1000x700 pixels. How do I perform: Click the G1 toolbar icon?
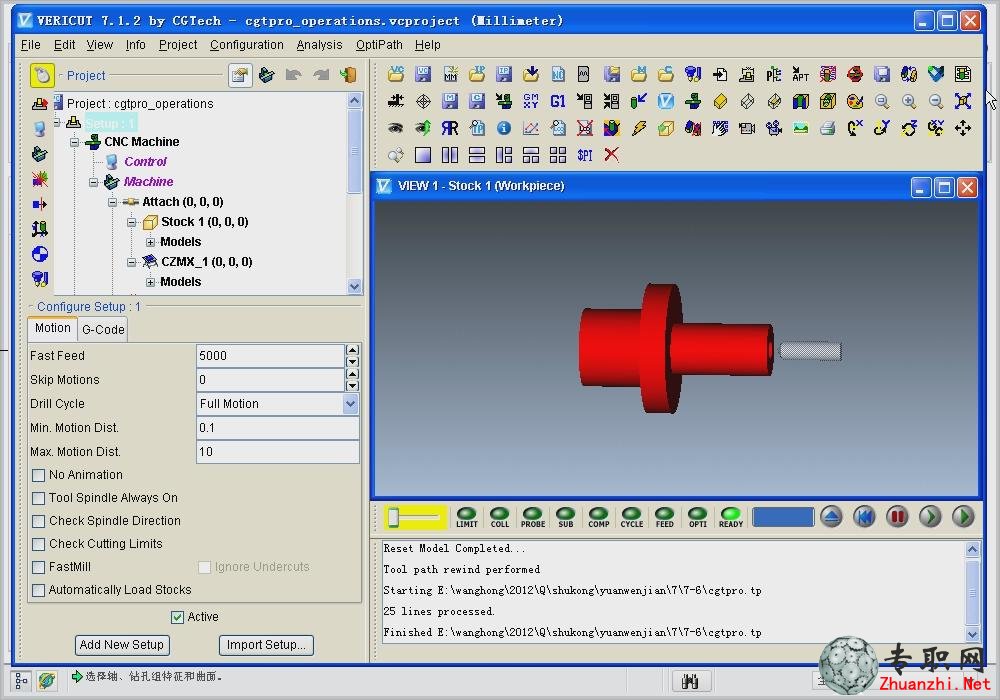pos(558,101)
